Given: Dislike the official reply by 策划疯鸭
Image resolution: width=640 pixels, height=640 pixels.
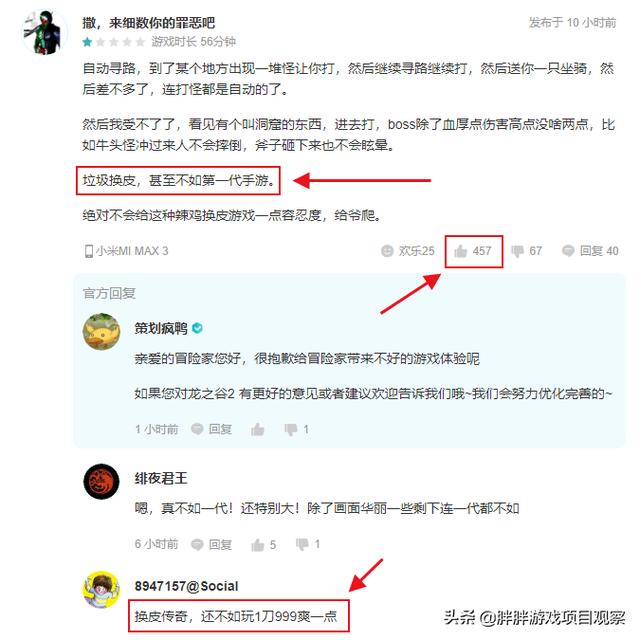Looking at the screenshot, I should 291,429.
